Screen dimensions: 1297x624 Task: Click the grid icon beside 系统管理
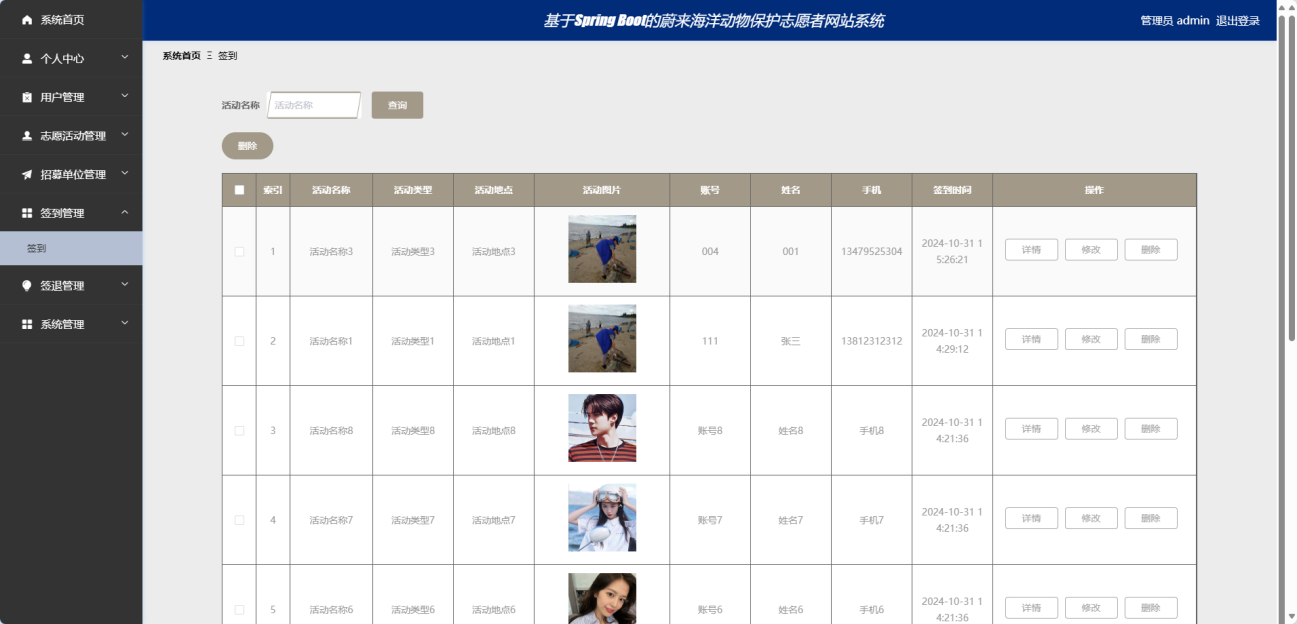point(27,324)
